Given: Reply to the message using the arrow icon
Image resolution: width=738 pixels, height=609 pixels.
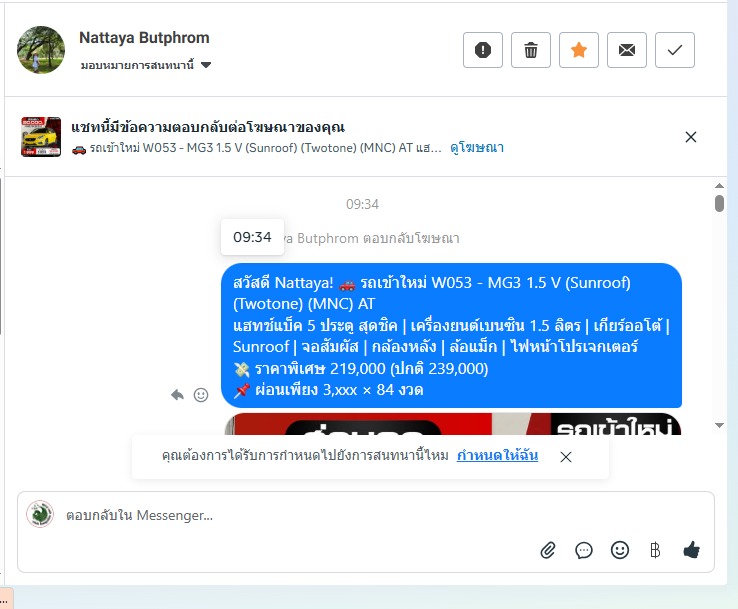Looking at the screenshot, I should click(177, 394).
